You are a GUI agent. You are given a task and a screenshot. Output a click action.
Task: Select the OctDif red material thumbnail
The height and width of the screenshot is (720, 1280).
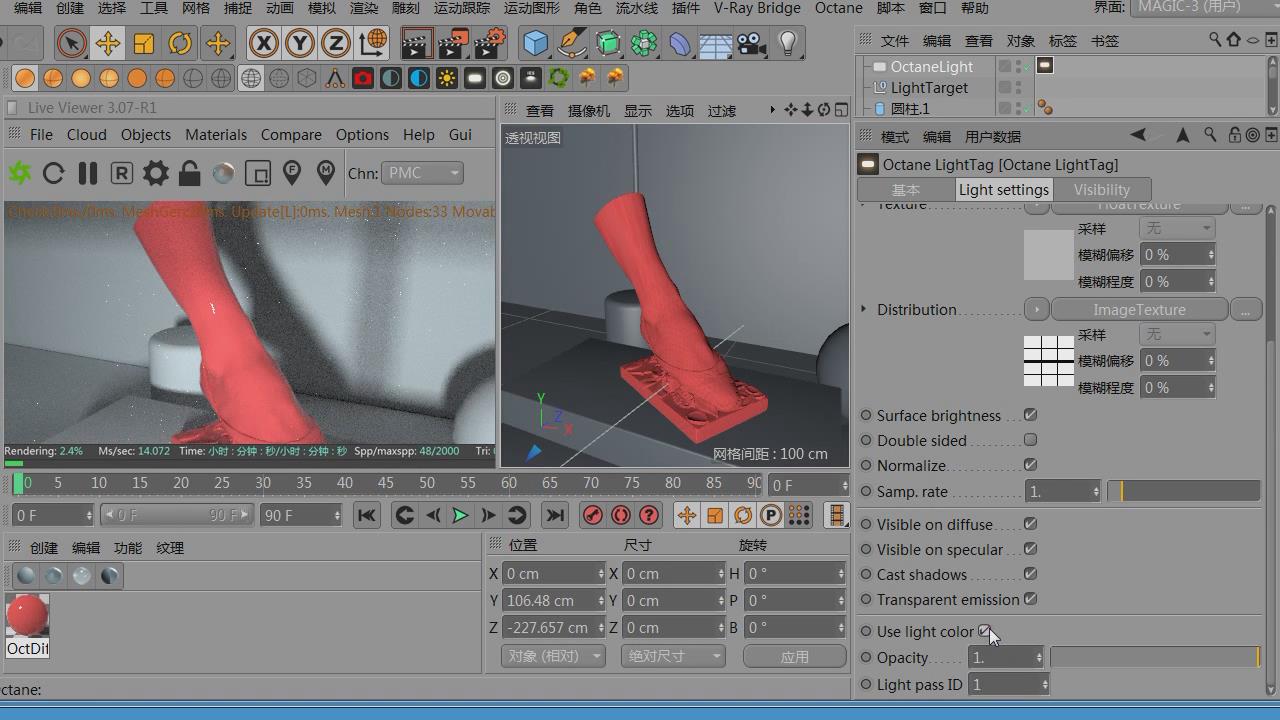[27, 617]
